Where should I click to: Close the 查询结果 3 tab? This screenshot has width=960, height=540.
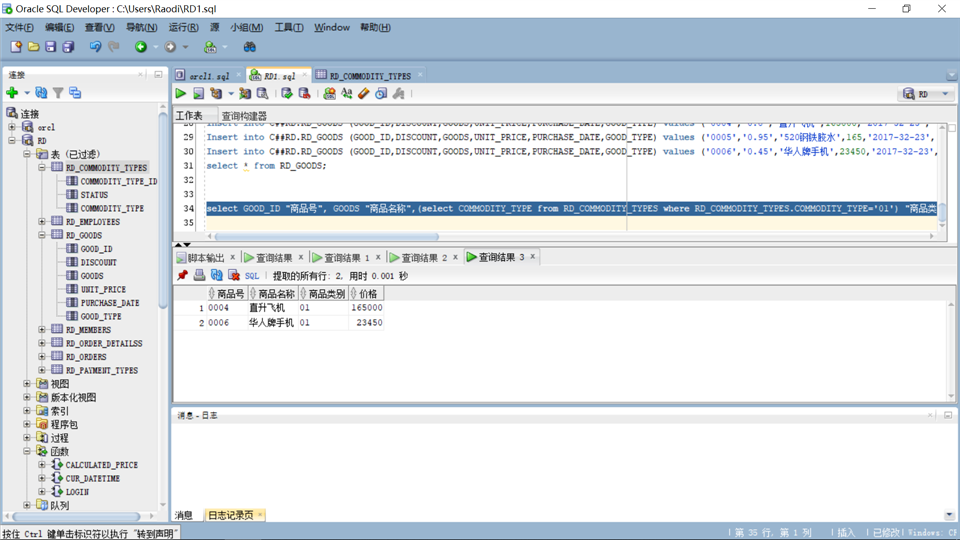(x=533, y=257)
